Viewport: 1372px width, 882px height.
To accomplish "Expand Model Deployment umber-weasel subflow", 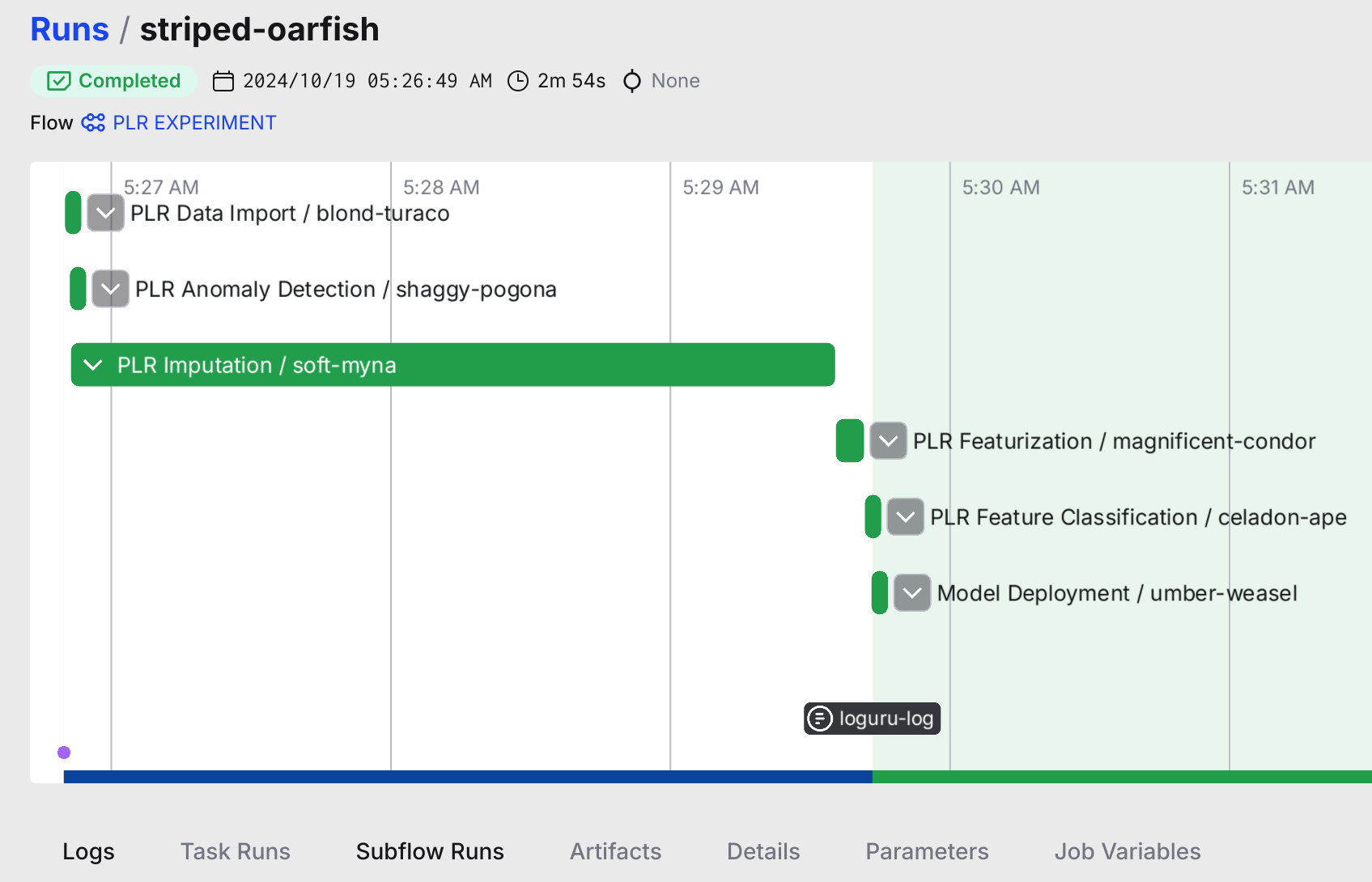I will pos(911,593).
